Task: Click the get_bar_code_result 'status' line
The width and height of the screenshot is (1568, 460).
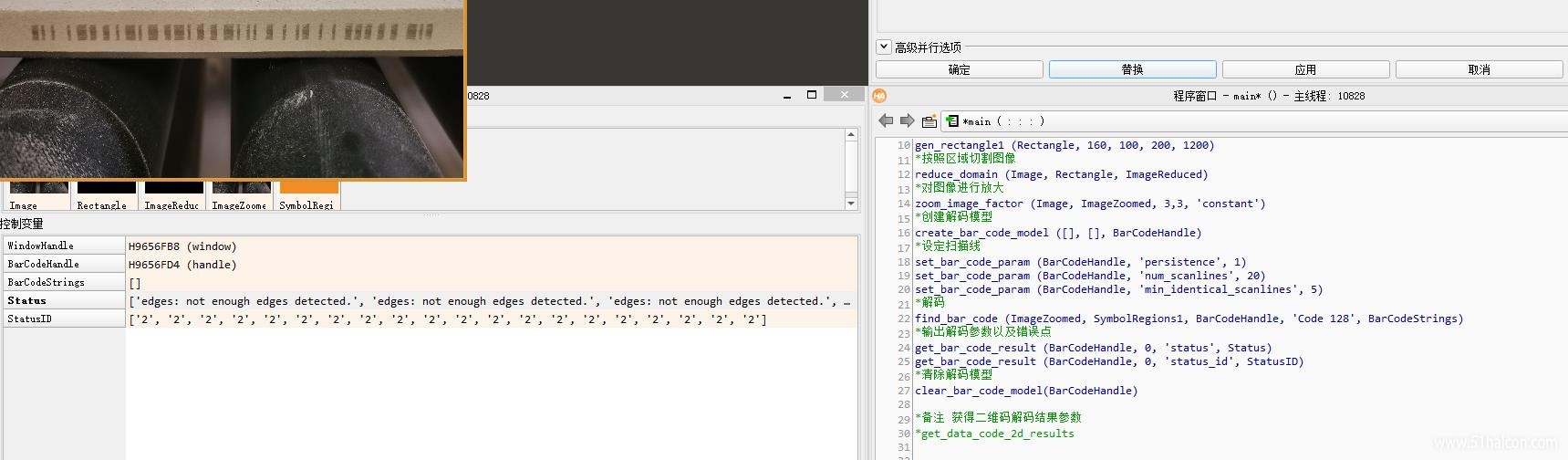Action: (x=1093, y=348)
